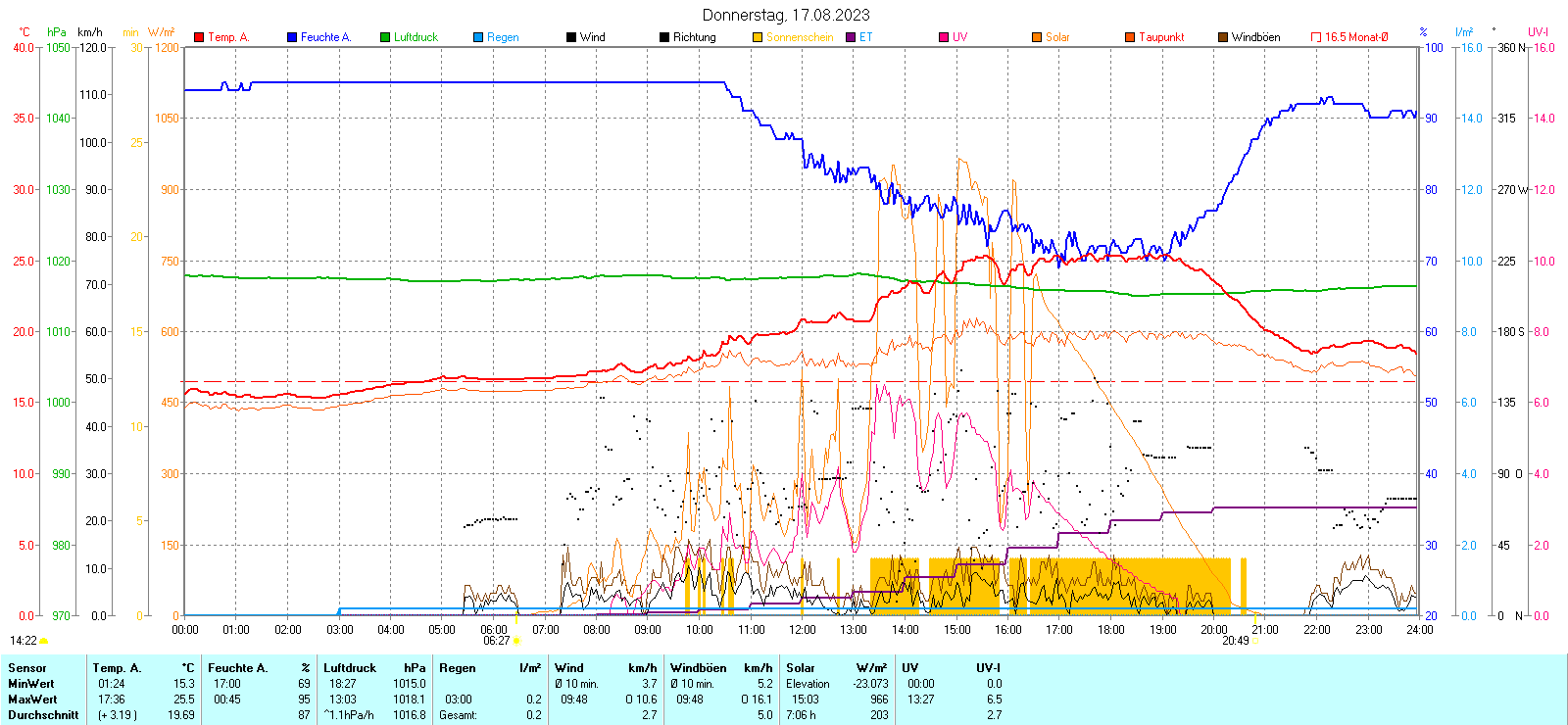Click the brown Windböen legend marker
Viewport: 1568px width, 725px height.
[x=1223, y=37]
